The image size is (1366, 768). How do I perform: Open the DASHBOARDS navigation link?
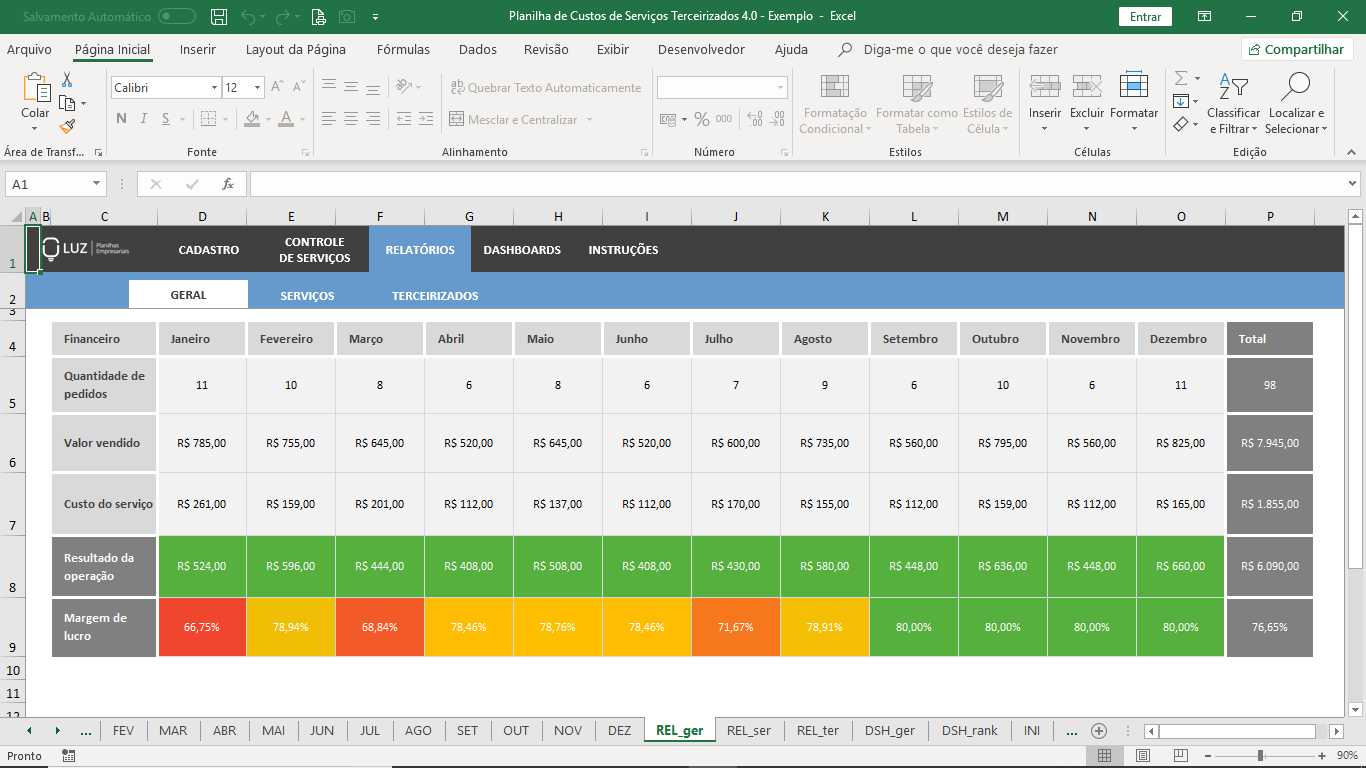pos(522,250)
